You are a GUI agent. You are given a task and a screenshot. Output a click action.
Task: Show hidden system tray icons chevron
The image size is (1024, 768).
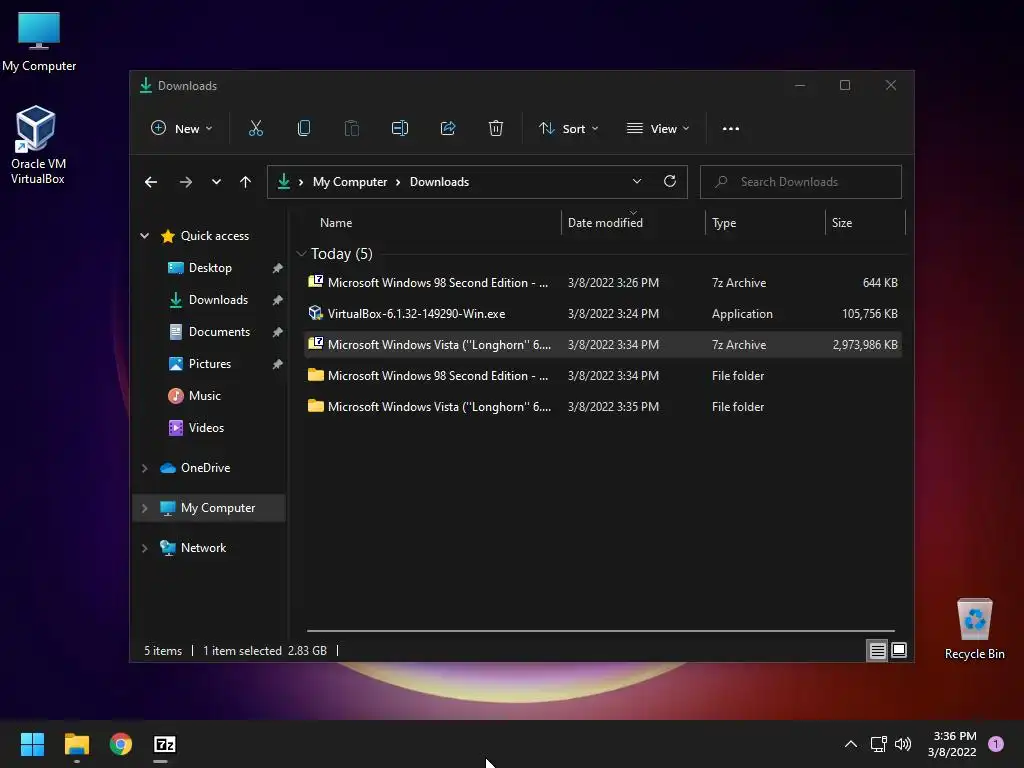tap(851, 744)
